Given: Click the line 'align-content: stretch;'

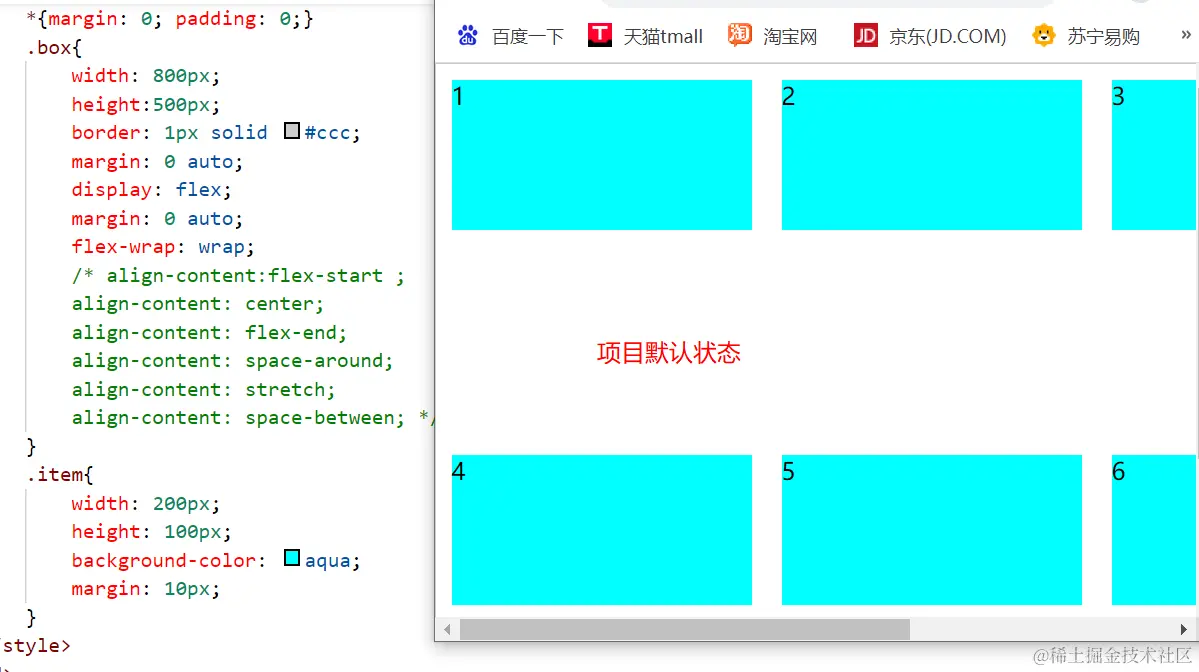Looking at the screenshot, I should (203, 390).
